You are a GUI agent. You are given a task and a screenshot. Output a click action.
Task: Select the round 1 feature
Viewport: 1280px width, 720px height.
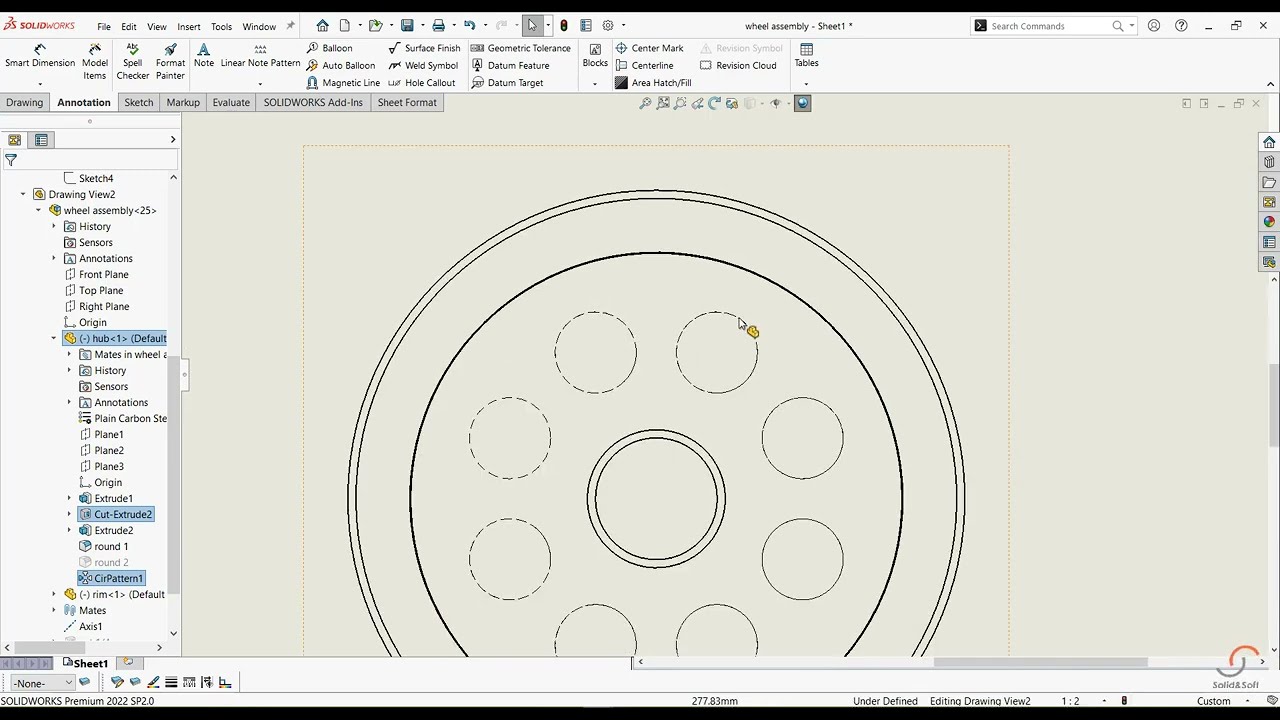coord(103,546)
